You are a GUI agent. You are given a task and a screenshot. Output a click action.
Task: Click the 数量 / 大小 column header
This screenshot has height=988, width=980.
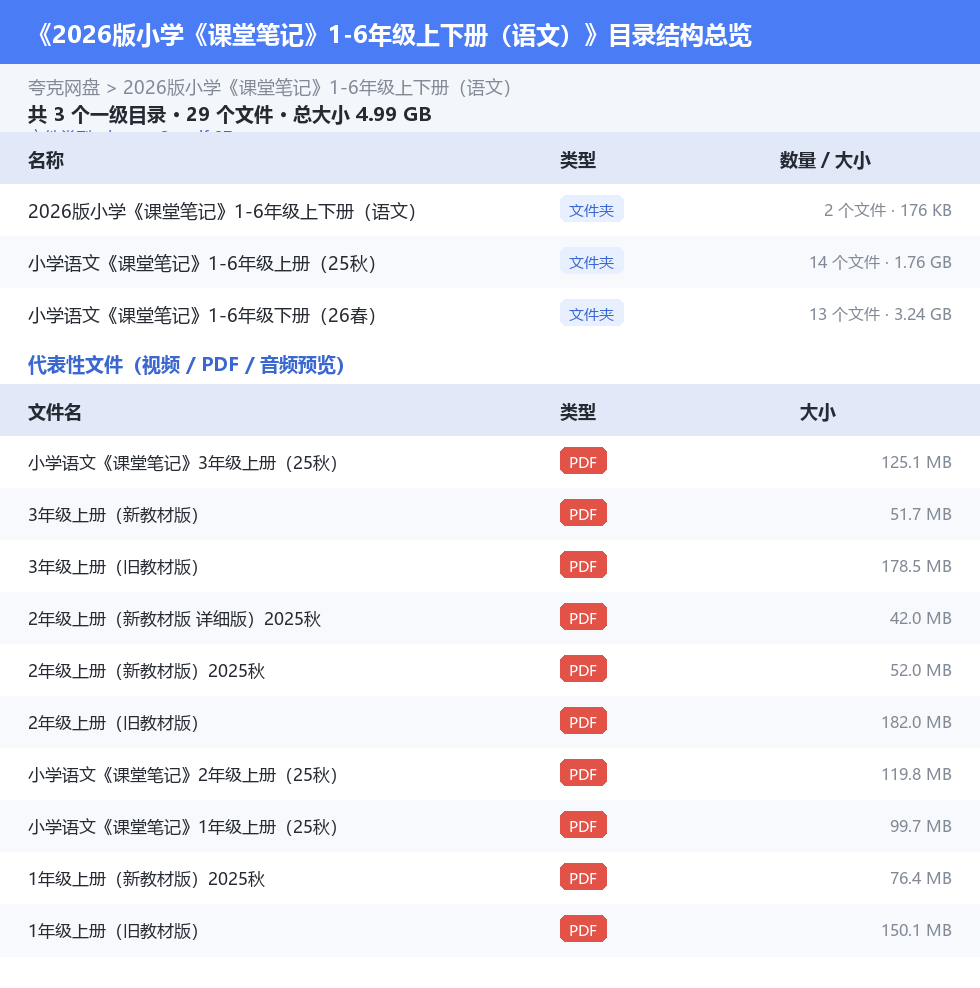coord(825,160)
